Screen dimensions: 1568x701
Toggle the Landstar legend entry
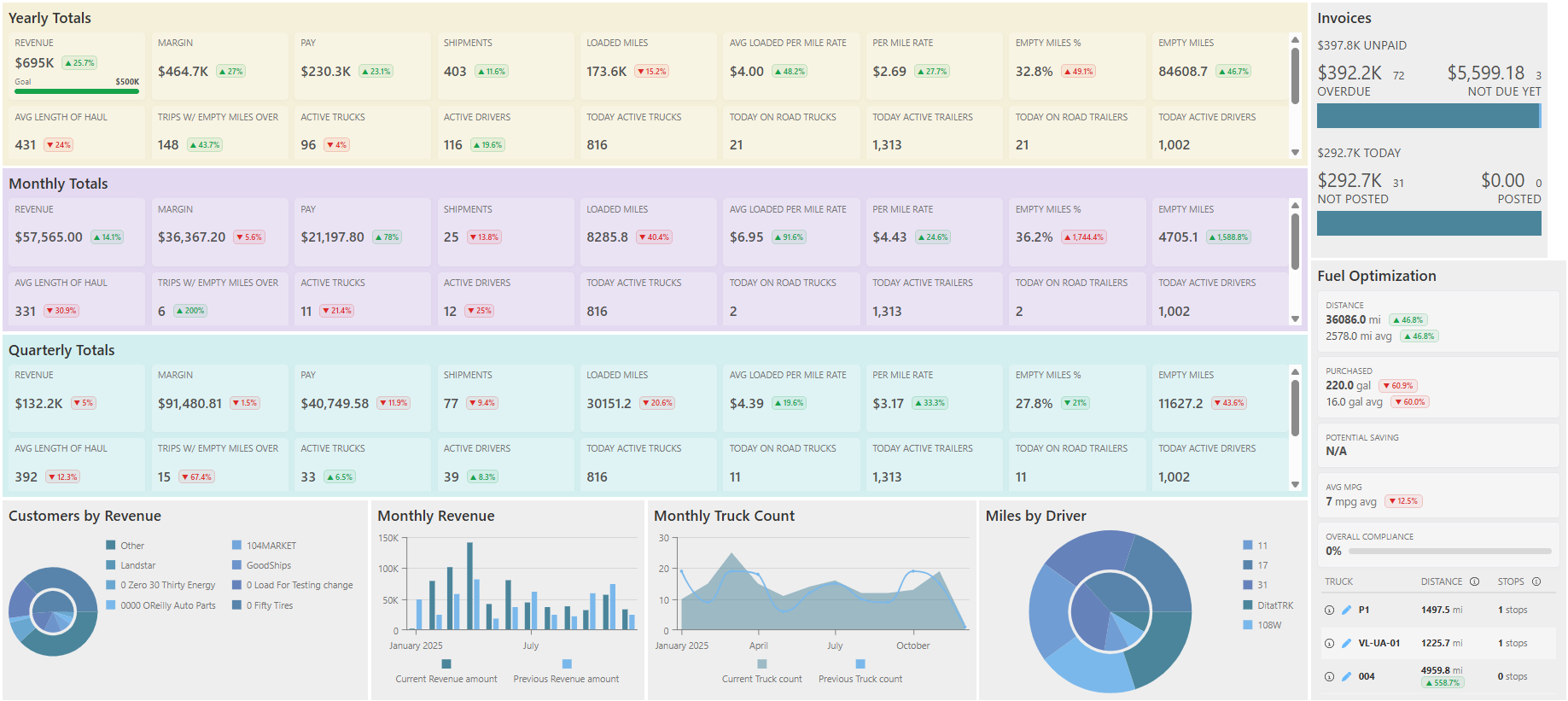click(137, 565)
